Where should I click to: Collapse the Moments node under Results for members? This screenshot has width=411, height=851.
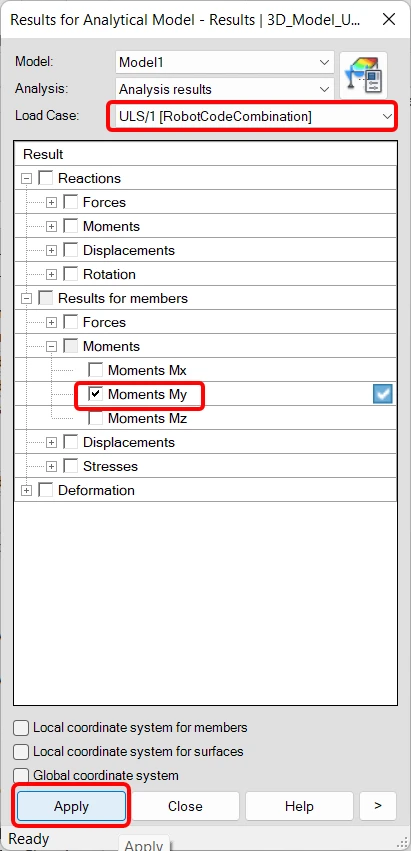(52, 346)
